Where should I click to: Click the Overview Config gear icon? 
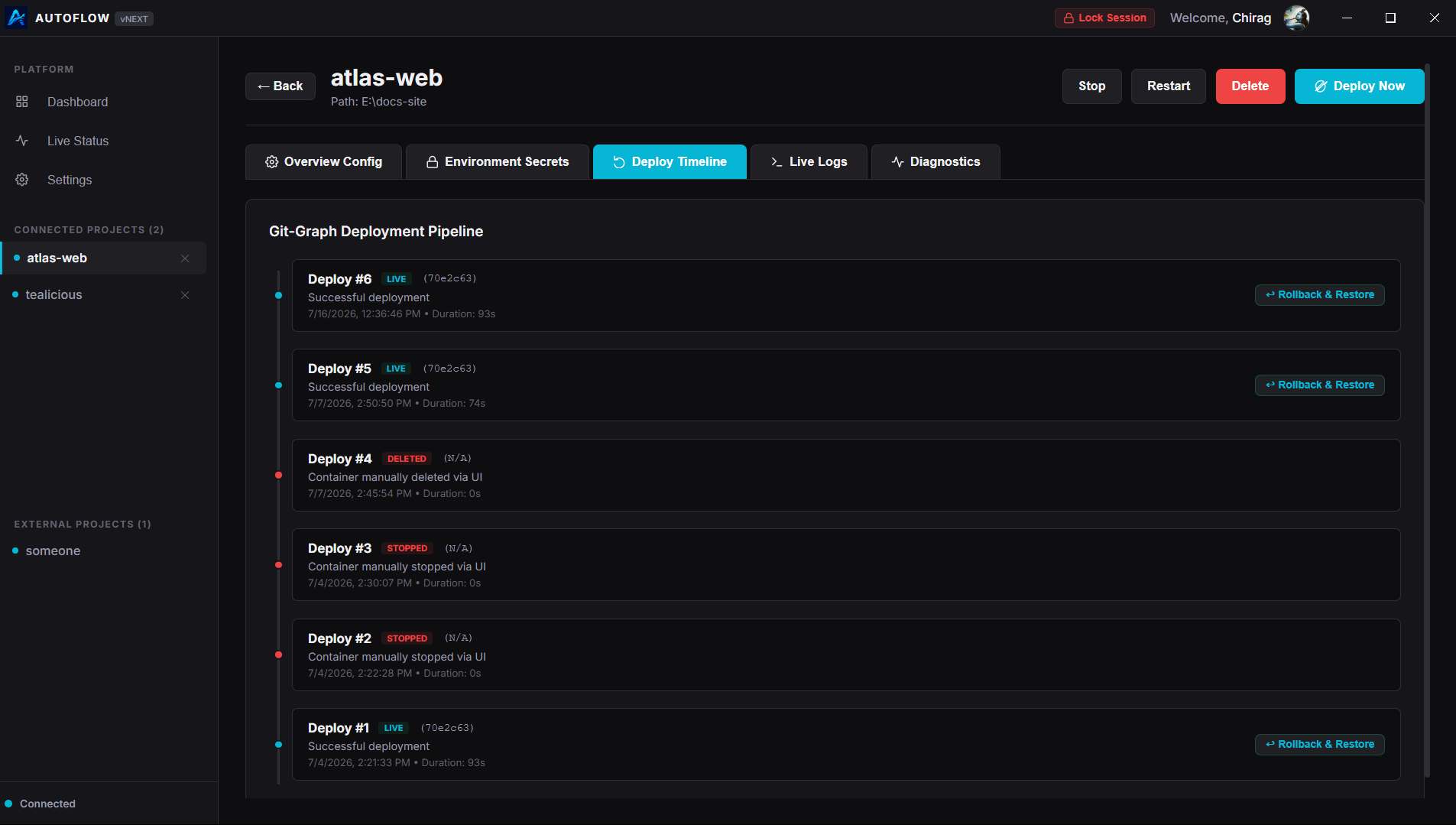click(271, 162)
